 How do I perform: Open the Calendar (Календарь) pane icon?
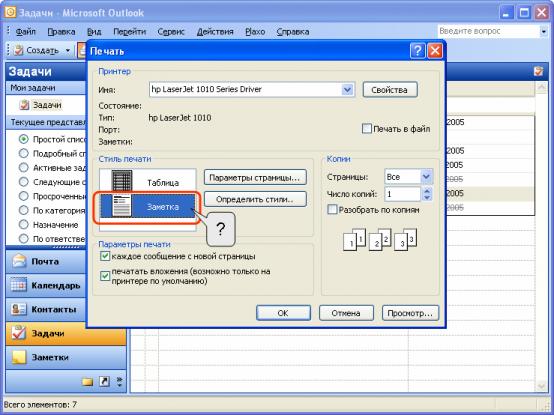tap(18, 285)
